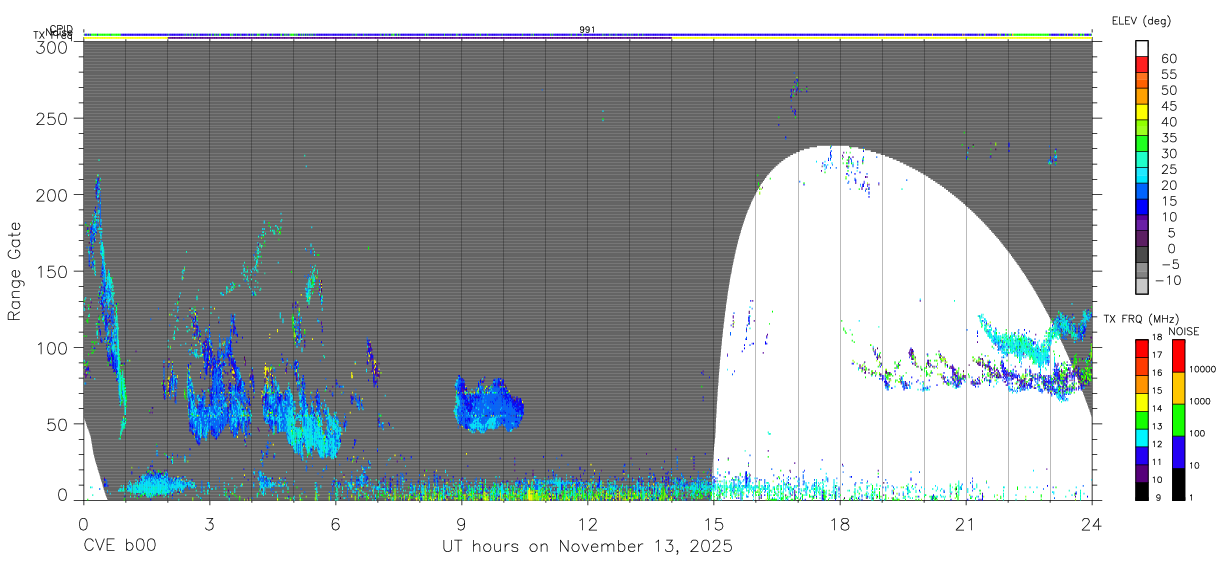The height and width of the screenshot is (567, 1228).
Task: Click the blue echo cluster near 9-10 UT
Action: pos(488,405)
